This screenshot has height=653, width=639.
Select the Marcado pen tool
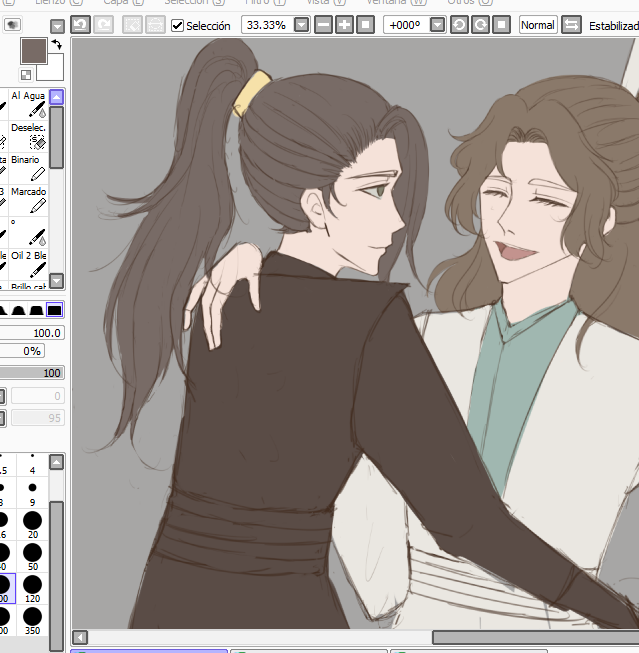pyautogui.click(x=28, y=200)
